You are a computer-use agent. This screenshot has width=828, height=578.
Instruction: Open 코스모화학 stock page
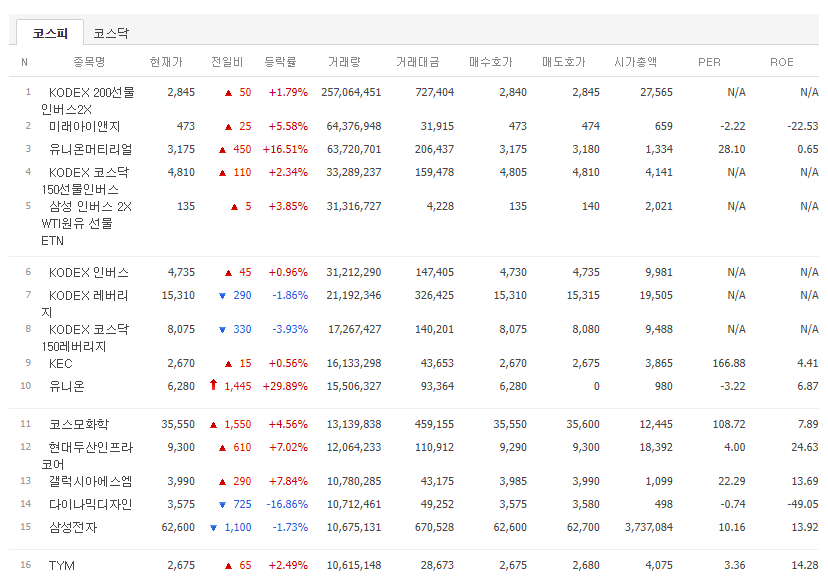79,424
